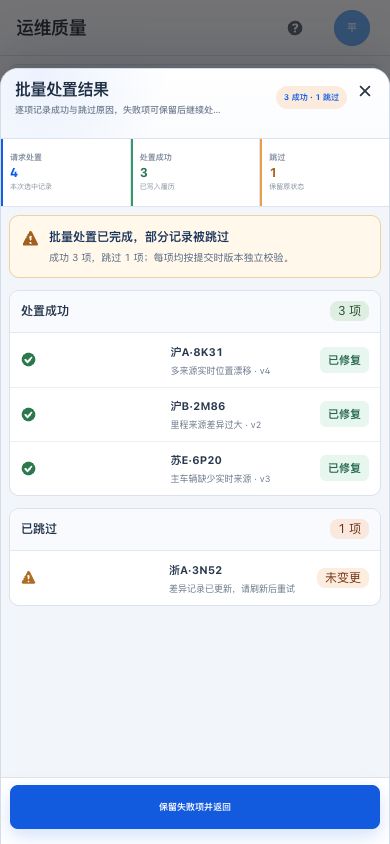Click the 1 项 count badge
Viewport: 390px width, 844px height.
pyautogui.click(x=350, y=529)
